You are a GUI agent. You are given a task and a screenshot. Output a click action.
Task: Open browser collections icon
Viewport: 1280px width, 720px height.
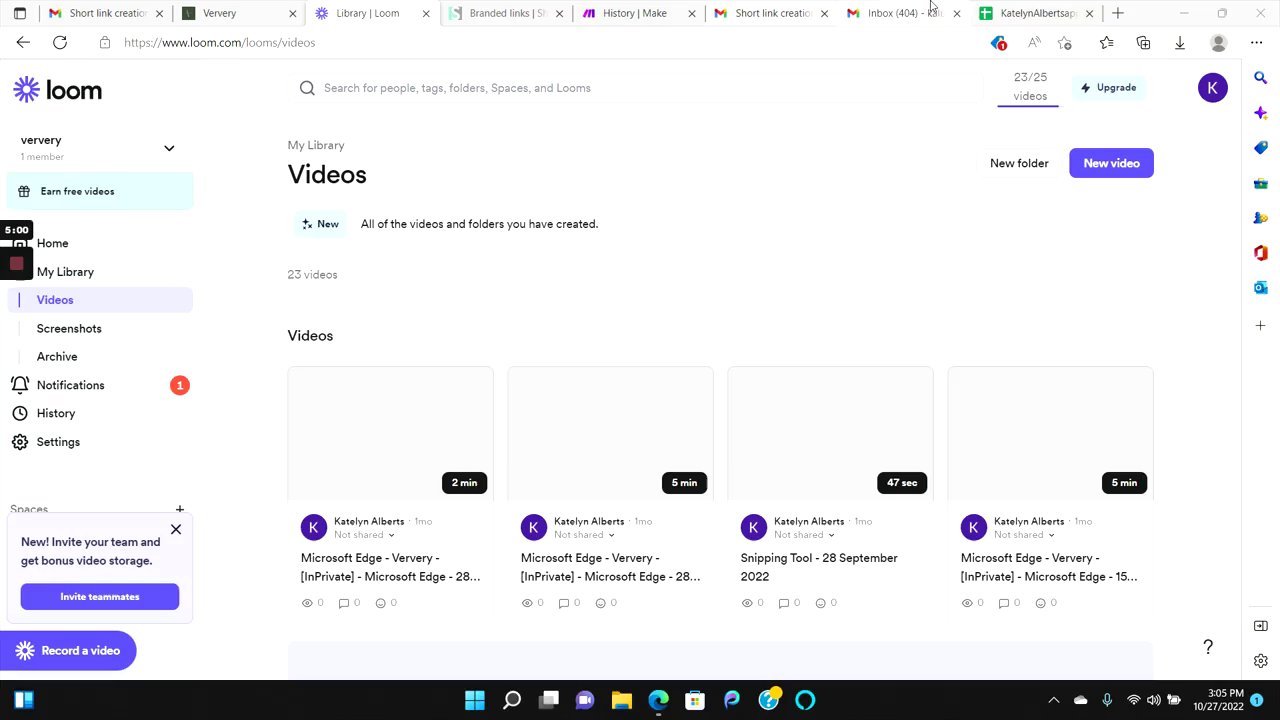1143,43
